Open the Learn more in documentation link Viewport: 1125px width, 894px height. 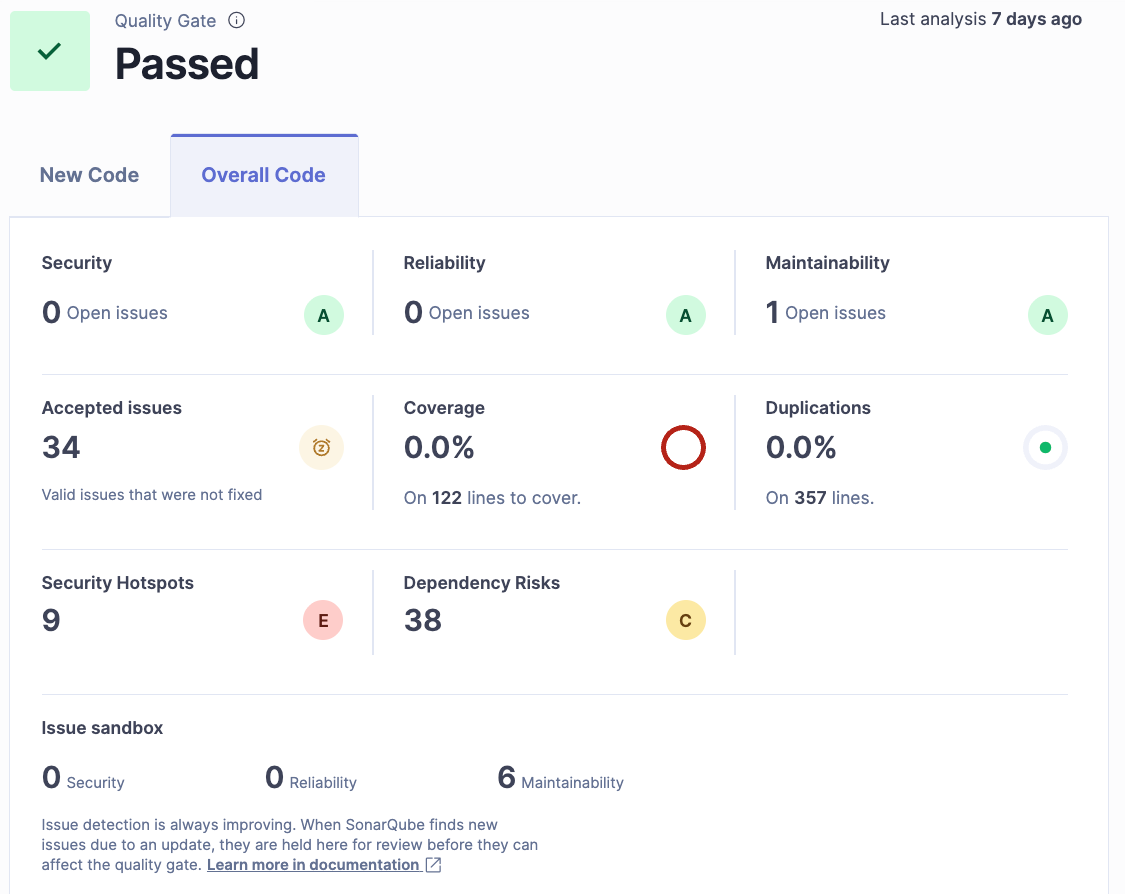(x=313, y=865)
